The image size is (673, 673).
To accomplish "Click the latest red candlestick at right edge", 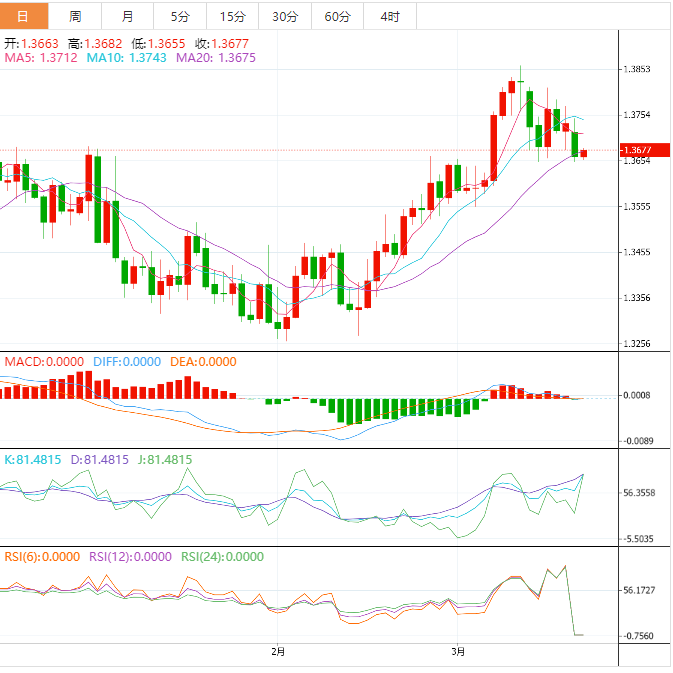I will click(584, 154).
